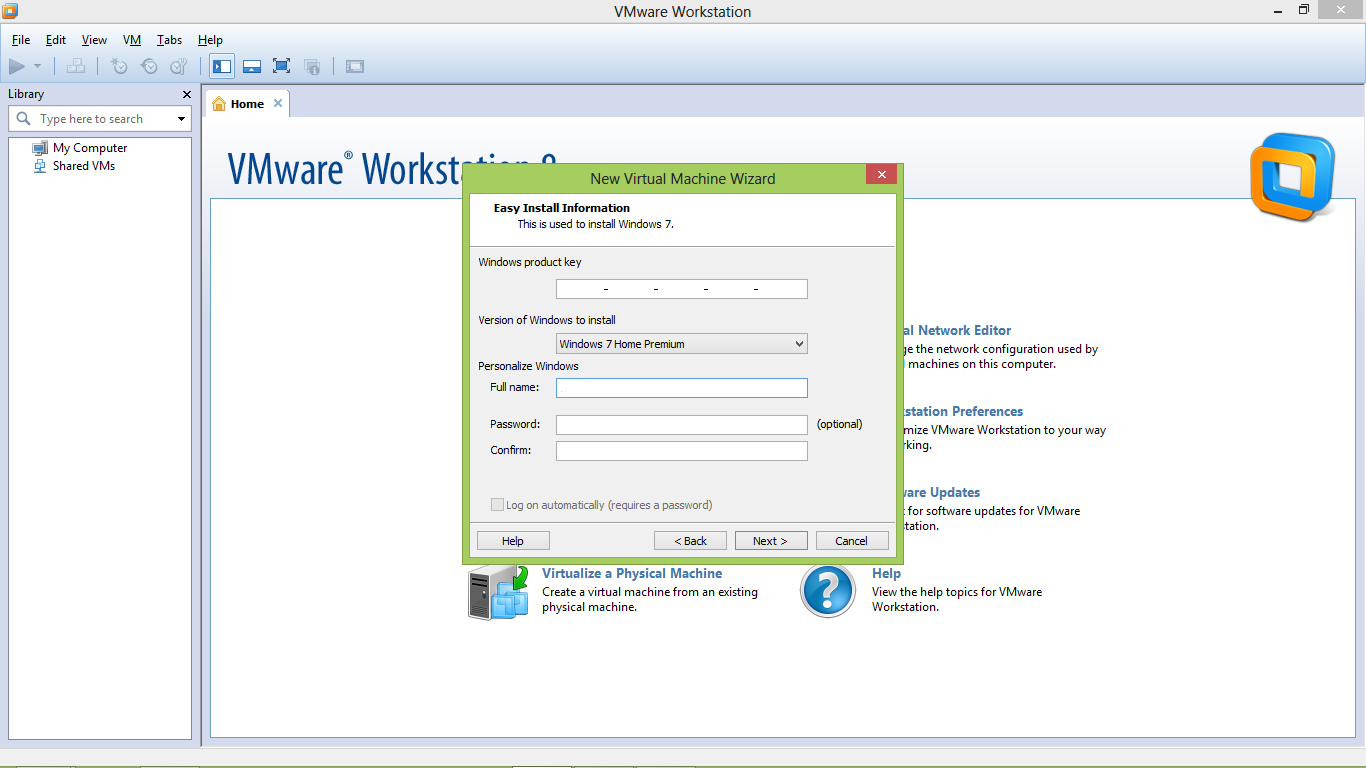
Task: Click the Full Screen mode toolbar icon
Action: click(x=282, y=66)
